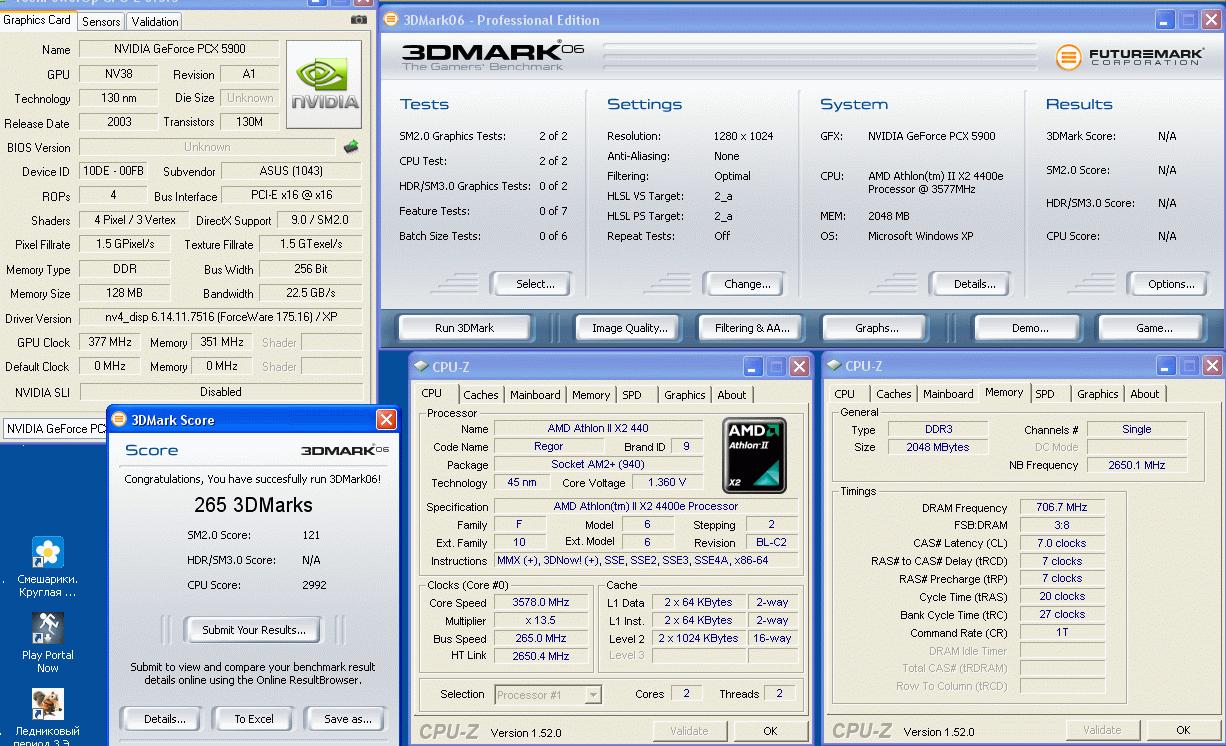Image resolution: width=1226 pixels, height=746 pixels.
Task: Click Game... button in 3DMark06
Action: (x=1153, y=328)
